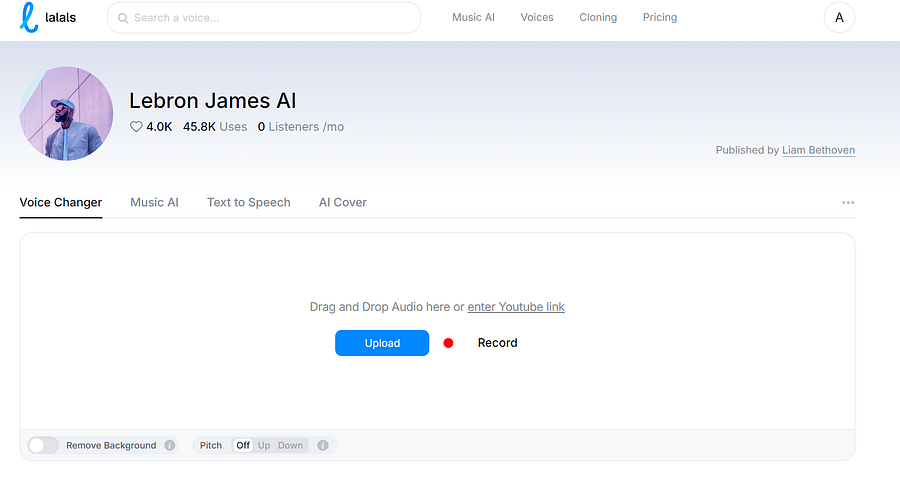Open the enter Youtube link

pos(516,307)
